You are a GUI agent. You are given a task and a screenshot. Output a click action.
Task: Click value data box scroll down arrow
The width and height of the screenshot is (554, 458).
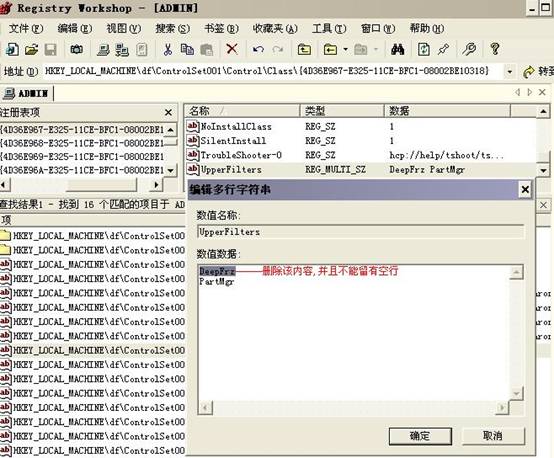tap(517, 393)
